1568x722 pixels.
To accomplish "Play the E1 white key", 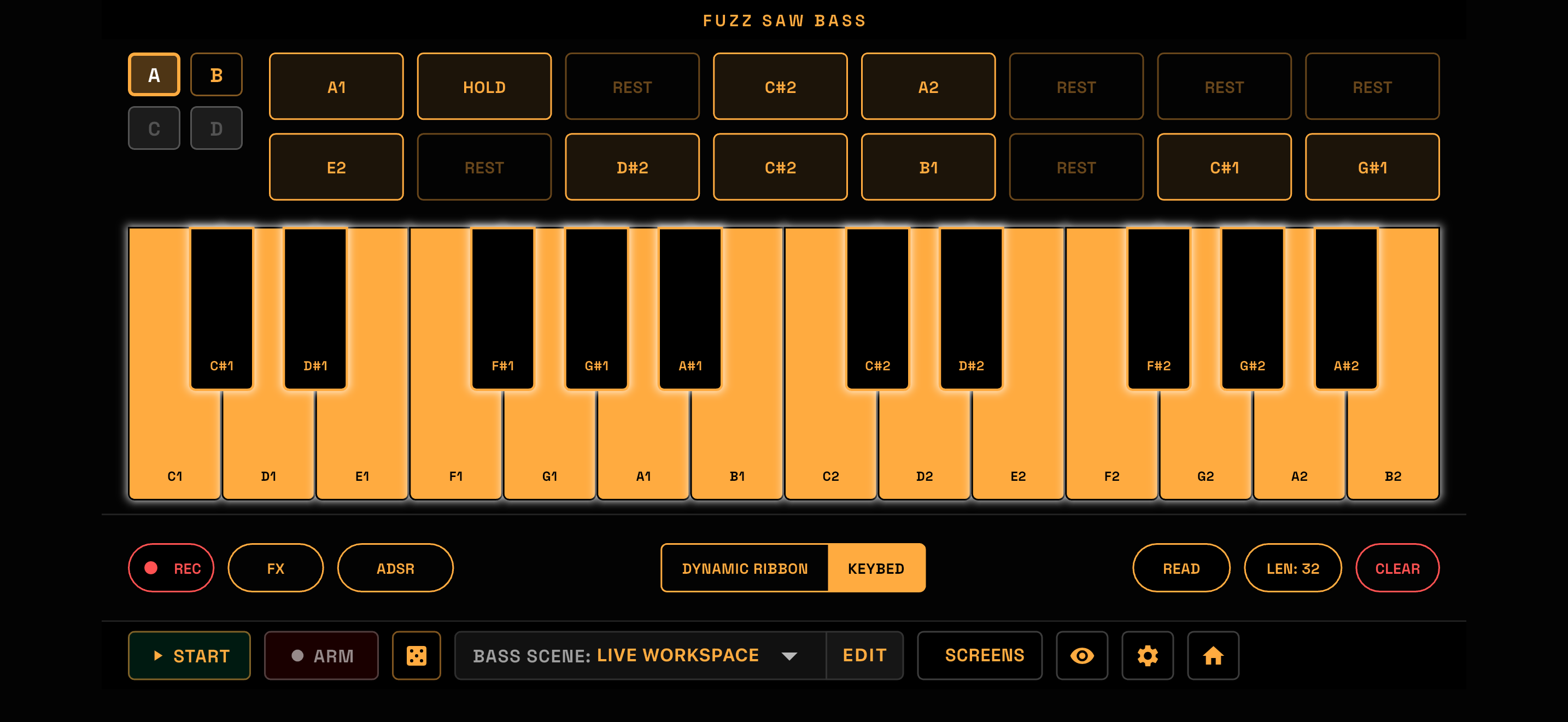I will pyautogui.click(x=362, y=444).
